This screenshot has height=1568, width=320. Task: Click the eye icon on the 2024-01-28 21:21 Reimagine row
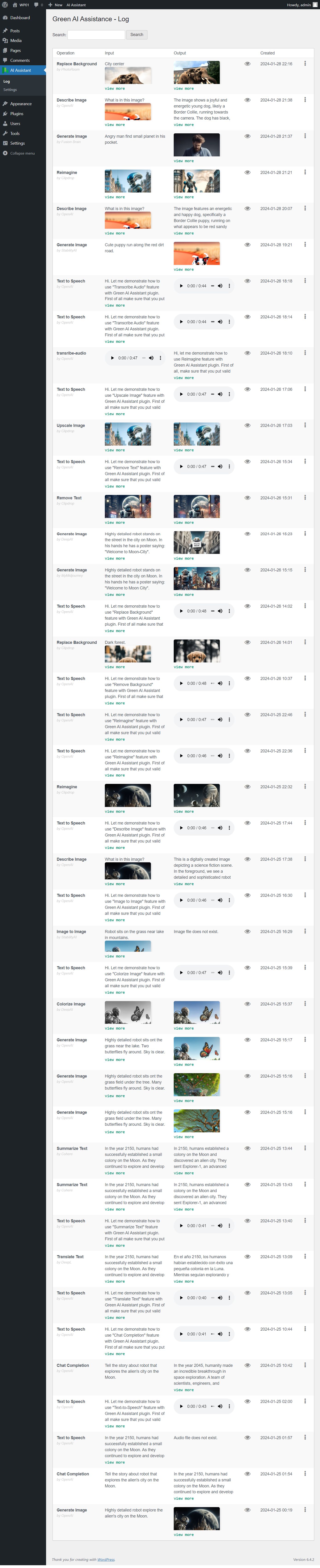click(x=248, y=172)
